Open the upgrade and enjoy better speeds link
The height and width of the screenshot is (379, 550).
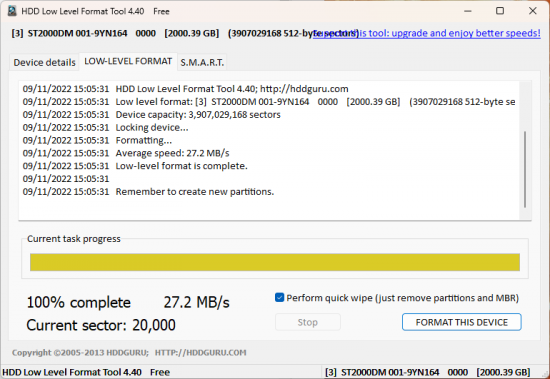tap(427, 33)
